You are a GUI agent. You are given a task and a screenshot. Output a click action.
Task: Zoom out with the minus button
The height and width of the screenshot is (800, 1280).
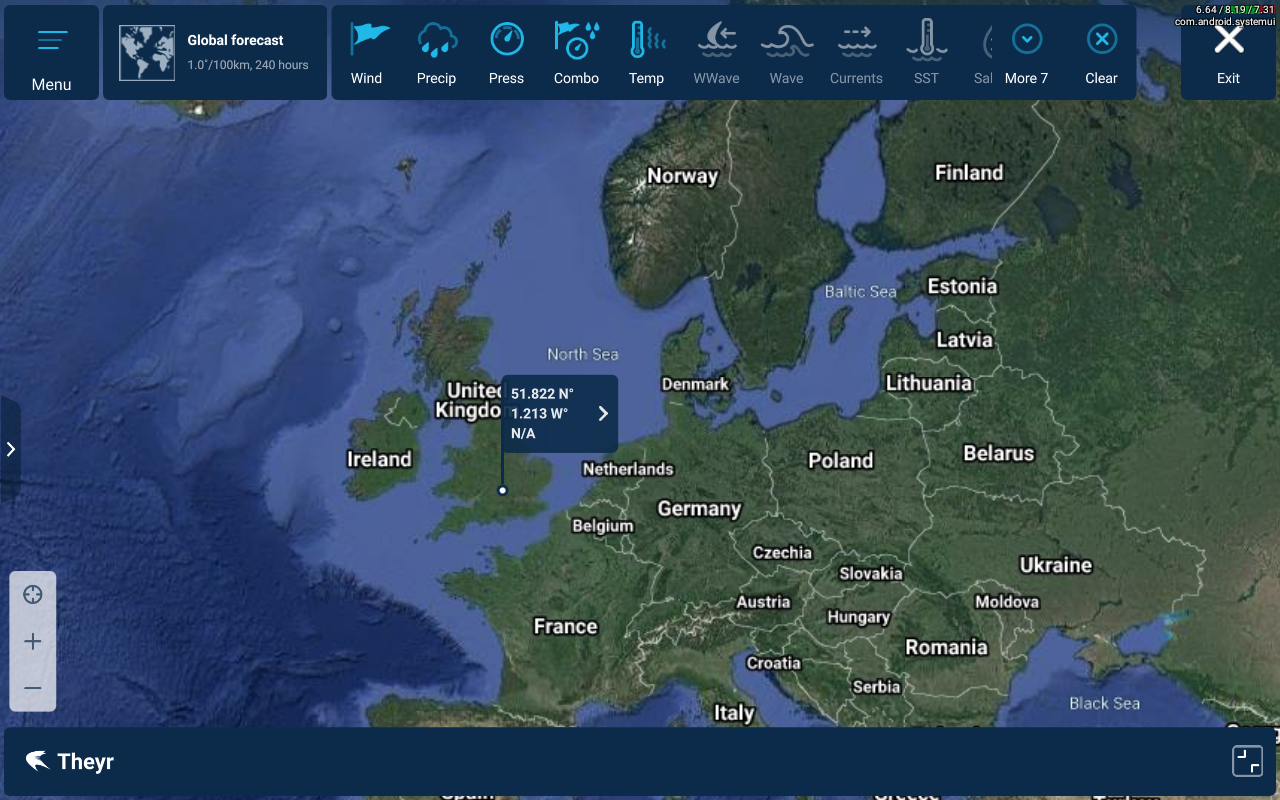click(33, 689)
